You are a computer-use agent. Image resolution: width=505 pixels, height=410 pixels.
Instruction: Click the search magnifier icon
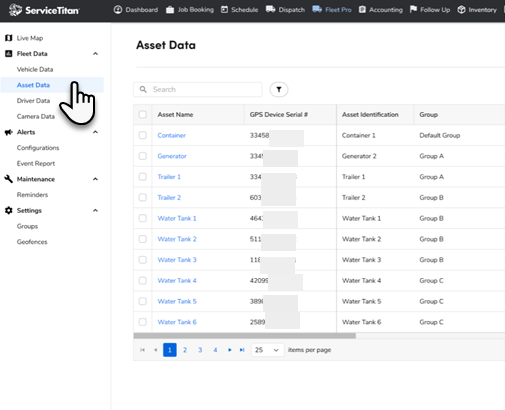[143, 89]
